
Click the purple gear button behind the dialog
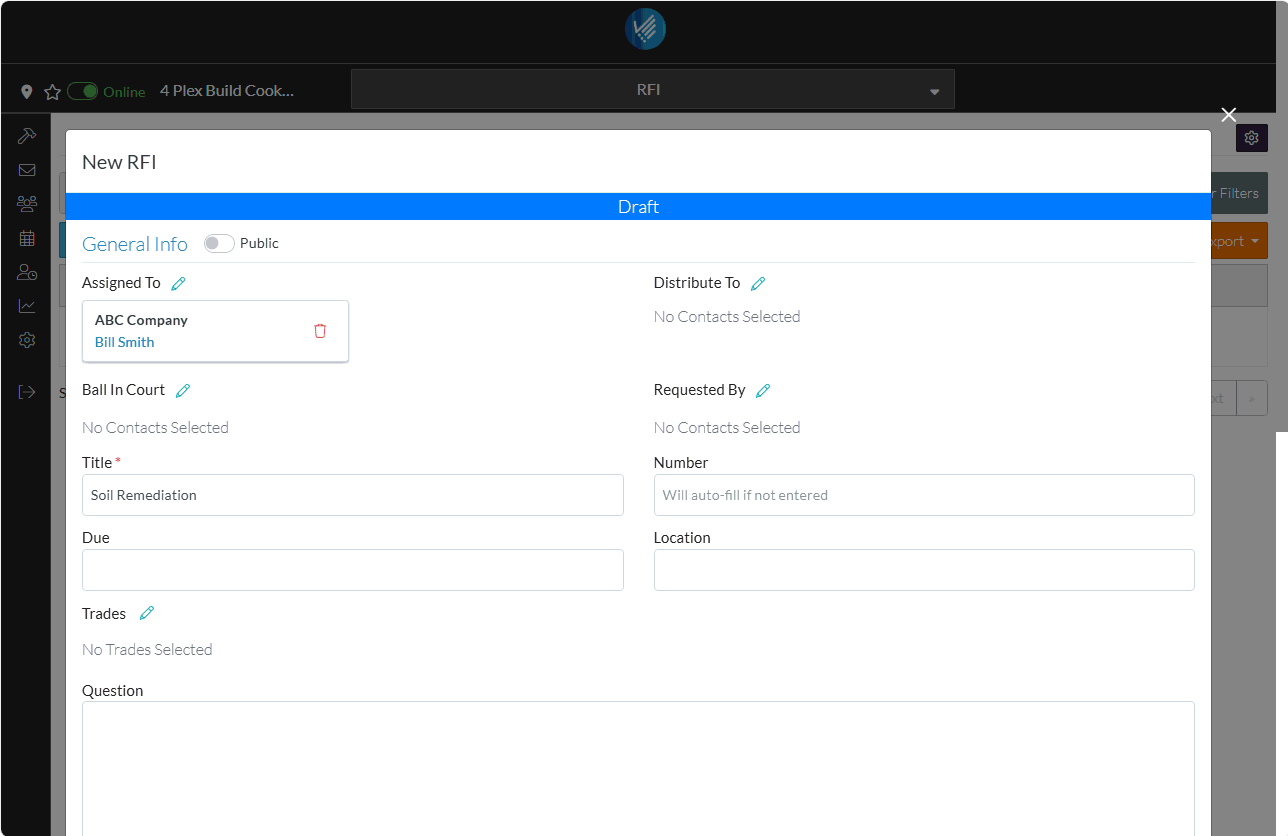tap(1251, 138)
